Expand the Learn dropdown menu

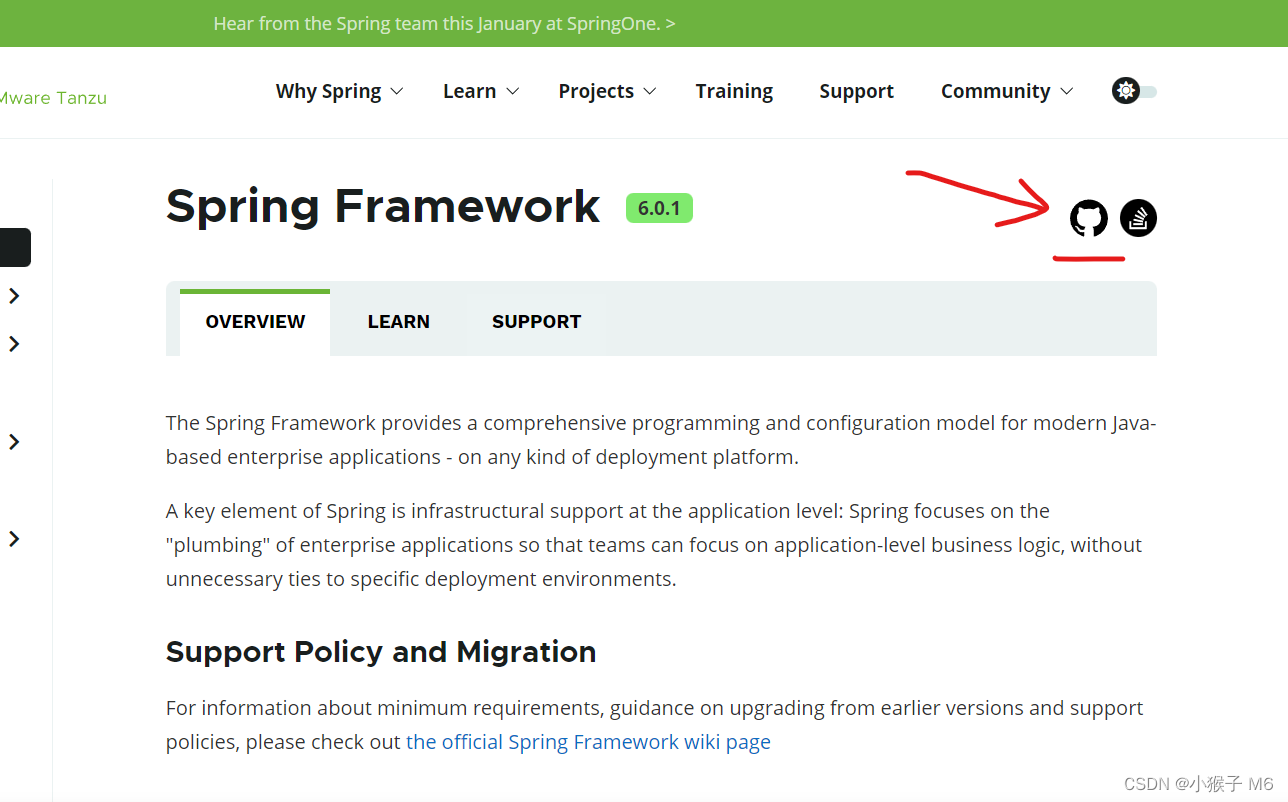pyautogui.click(x=481, y=91)
